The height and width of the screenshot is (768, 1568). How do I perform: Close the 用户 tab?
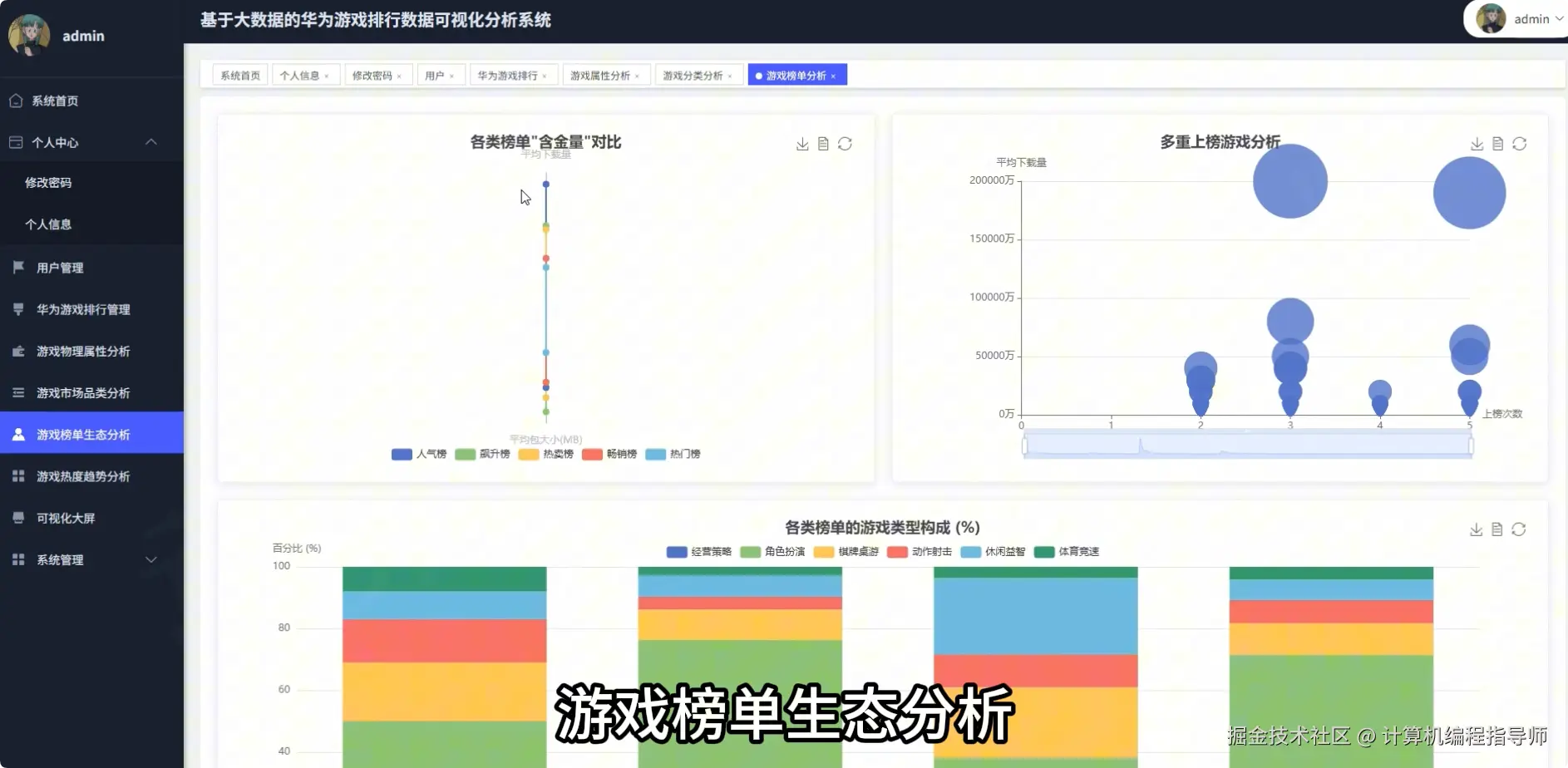451,76
